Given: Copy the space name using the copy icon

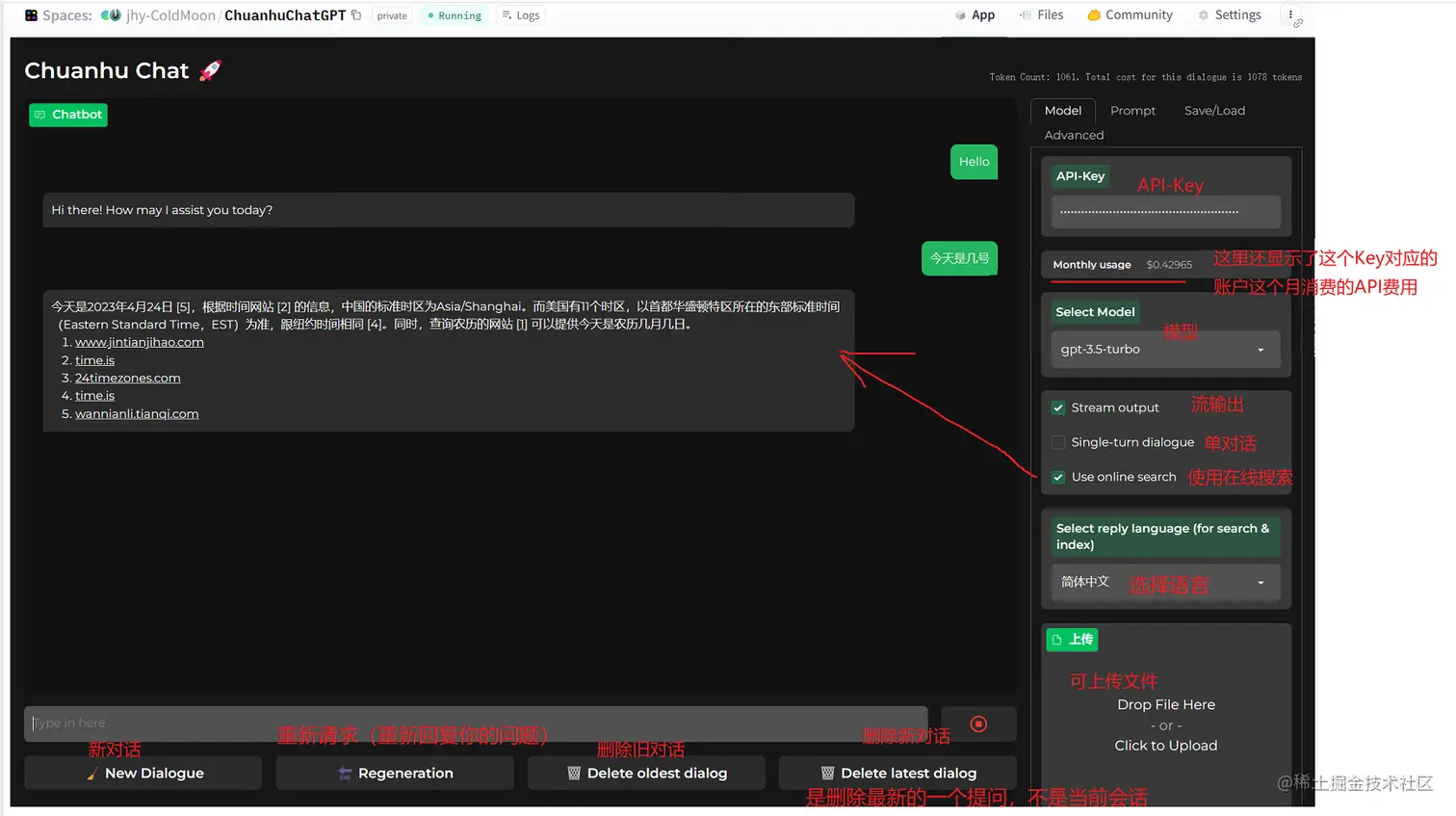Looking at the screenshot, I should (x=356, y=15).
